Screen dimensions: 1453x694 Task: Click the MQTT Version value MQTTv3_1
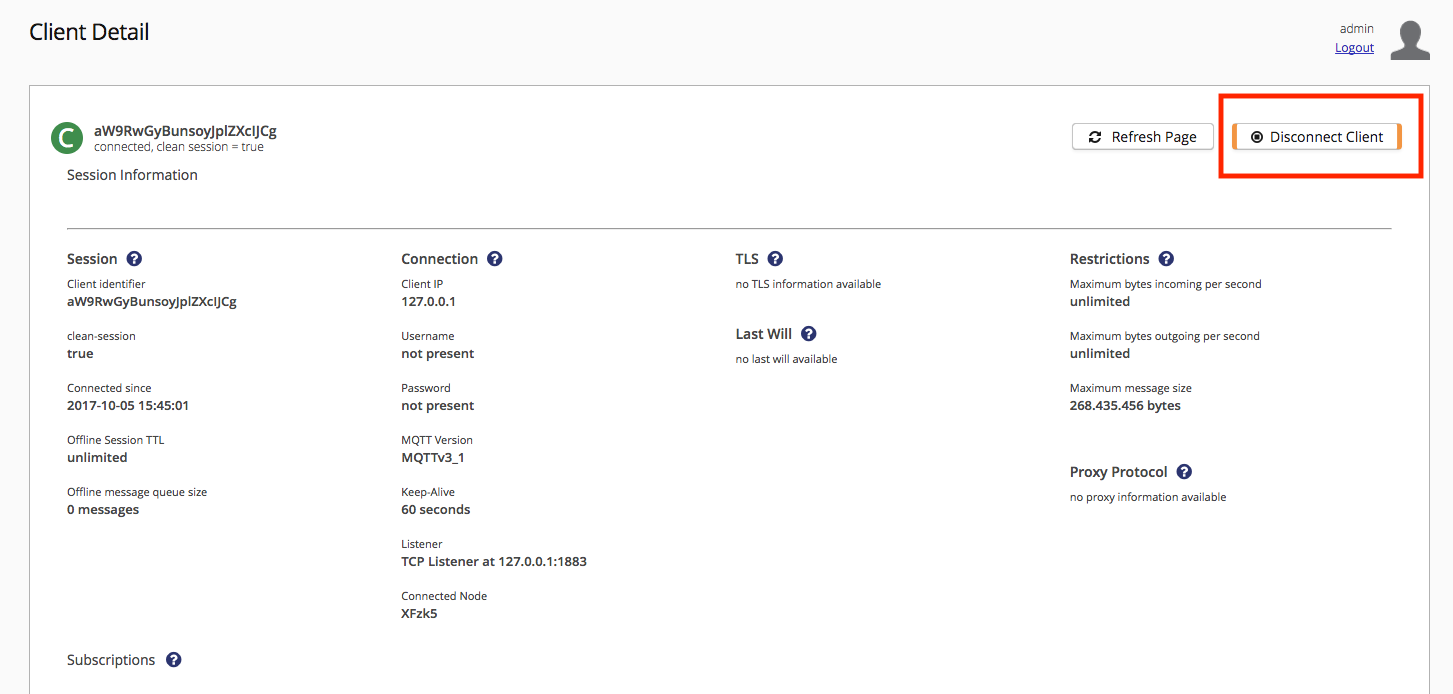click(433, 458)
